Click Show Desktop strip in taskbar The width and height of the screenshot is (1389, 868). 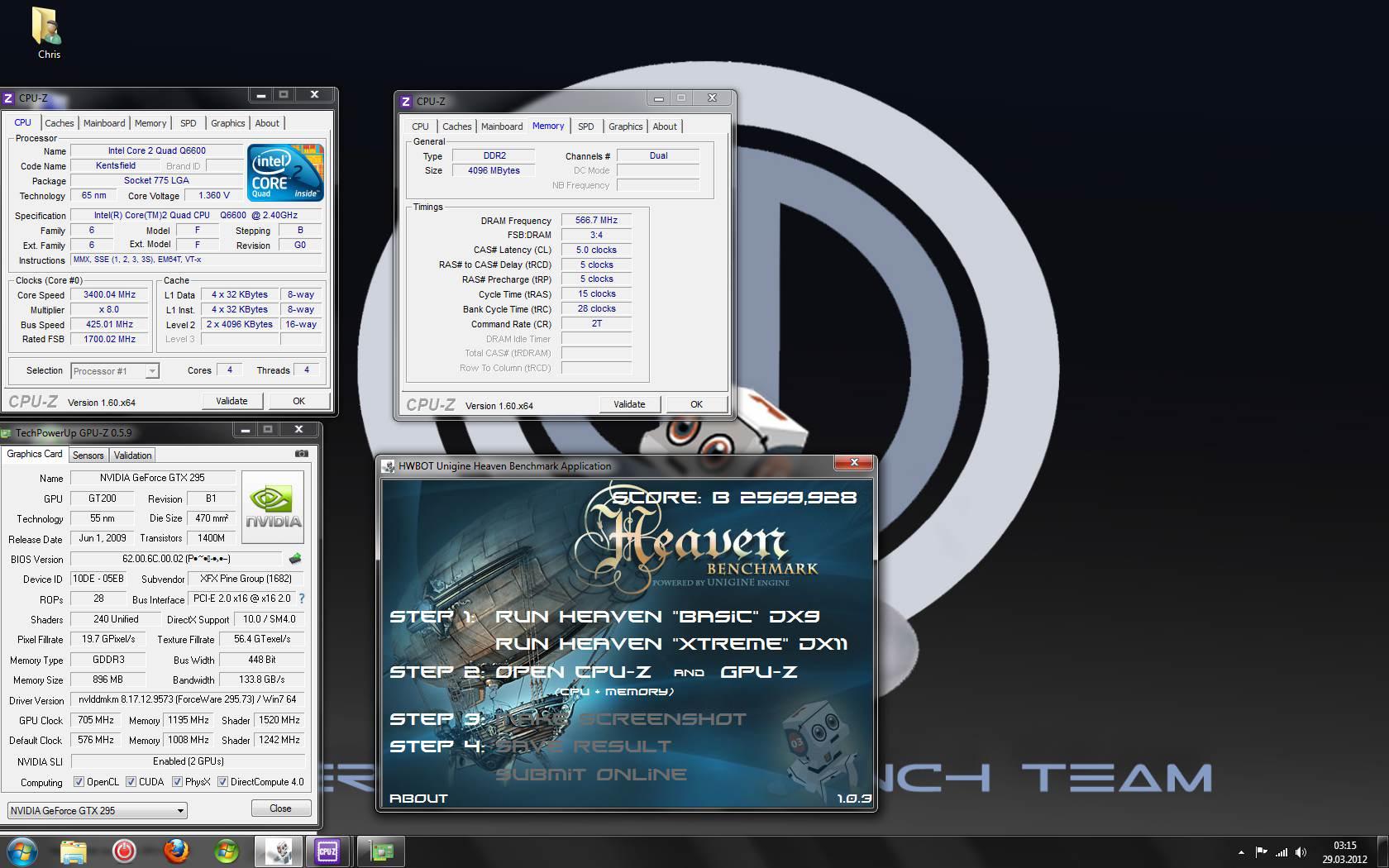click(x=1383, y=851)
